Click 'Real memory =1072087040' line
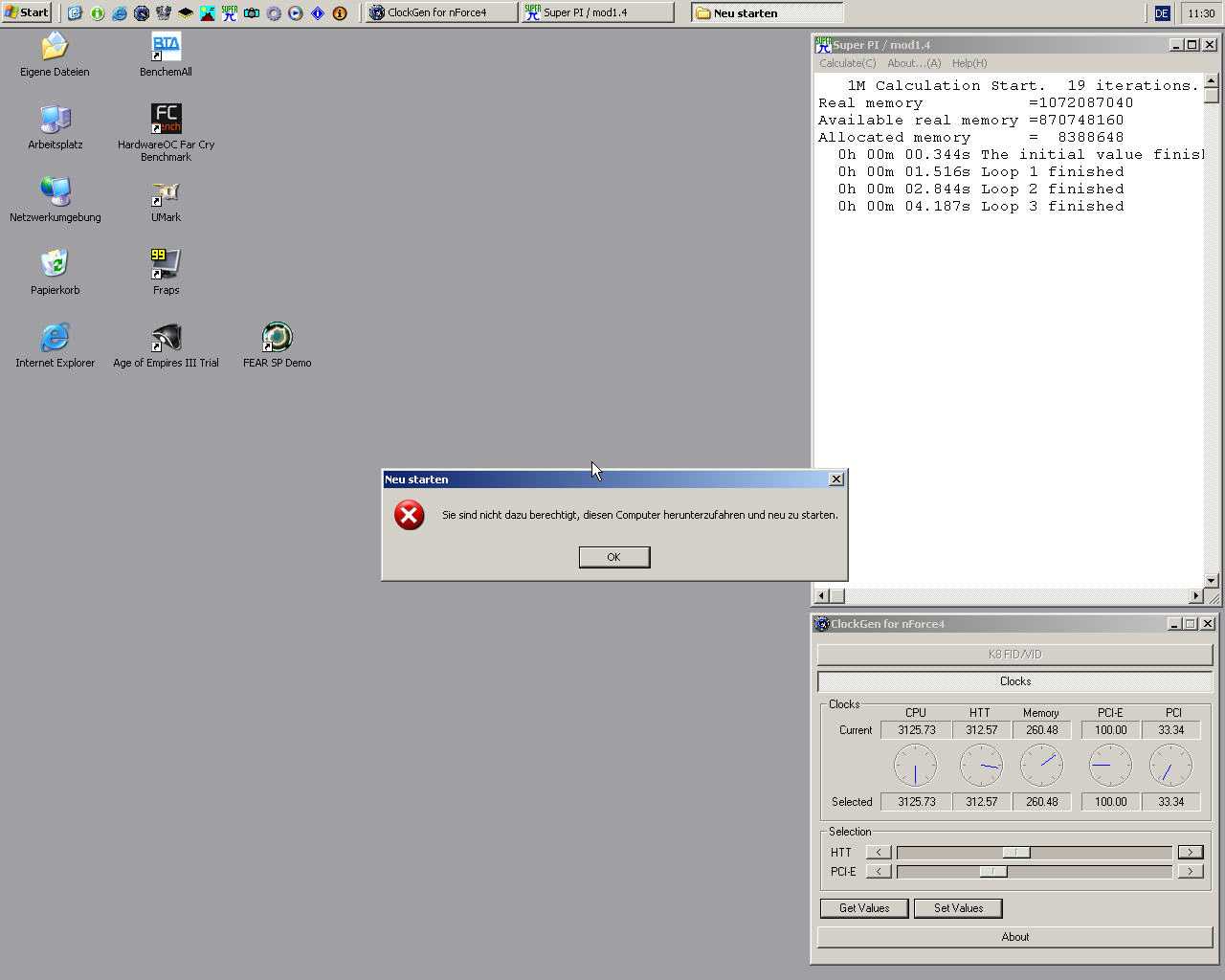This screenshot has width=1225, height=980. (x=975, y=102)
